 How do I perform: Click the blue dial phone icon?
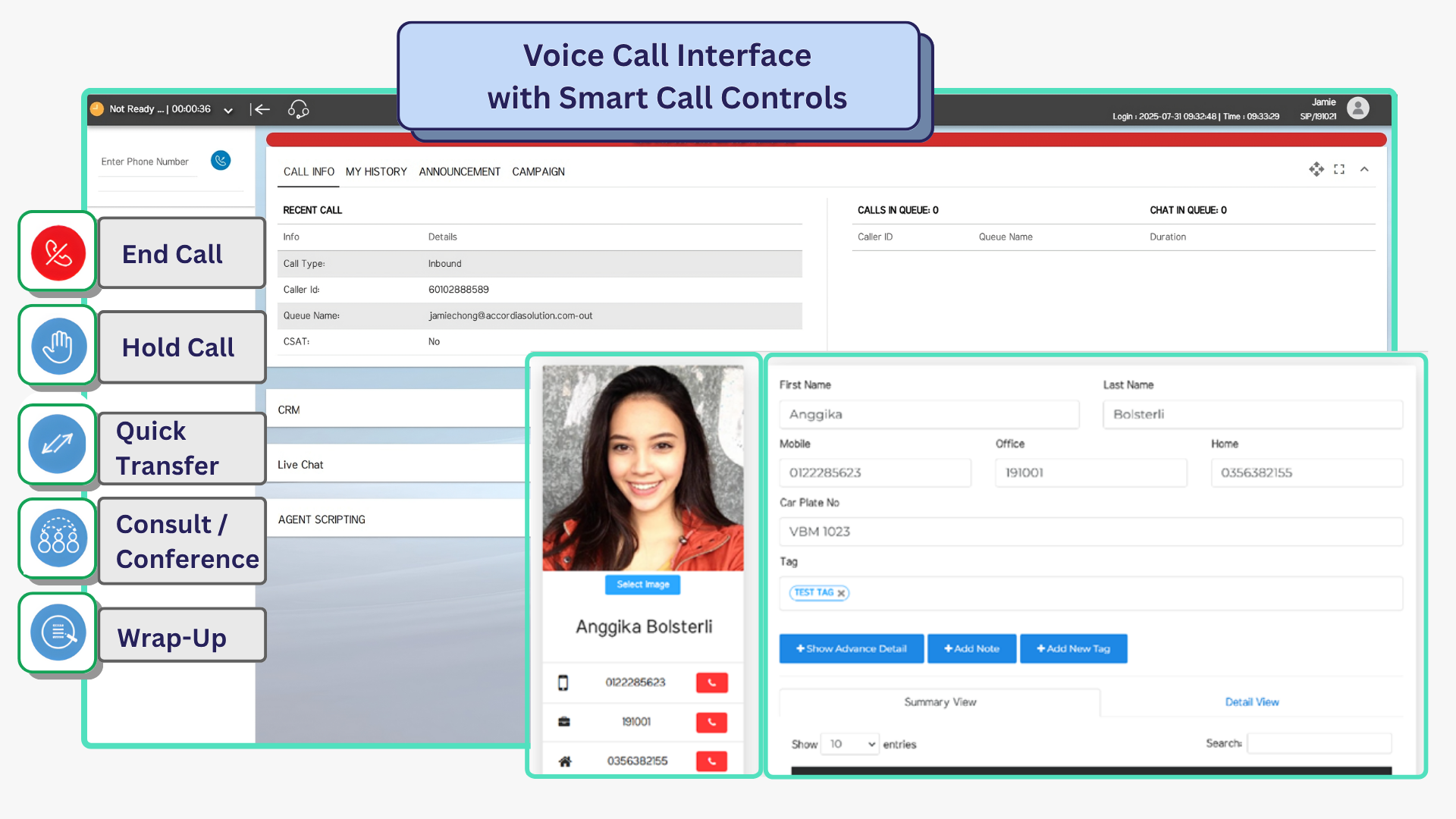[221, 161]
